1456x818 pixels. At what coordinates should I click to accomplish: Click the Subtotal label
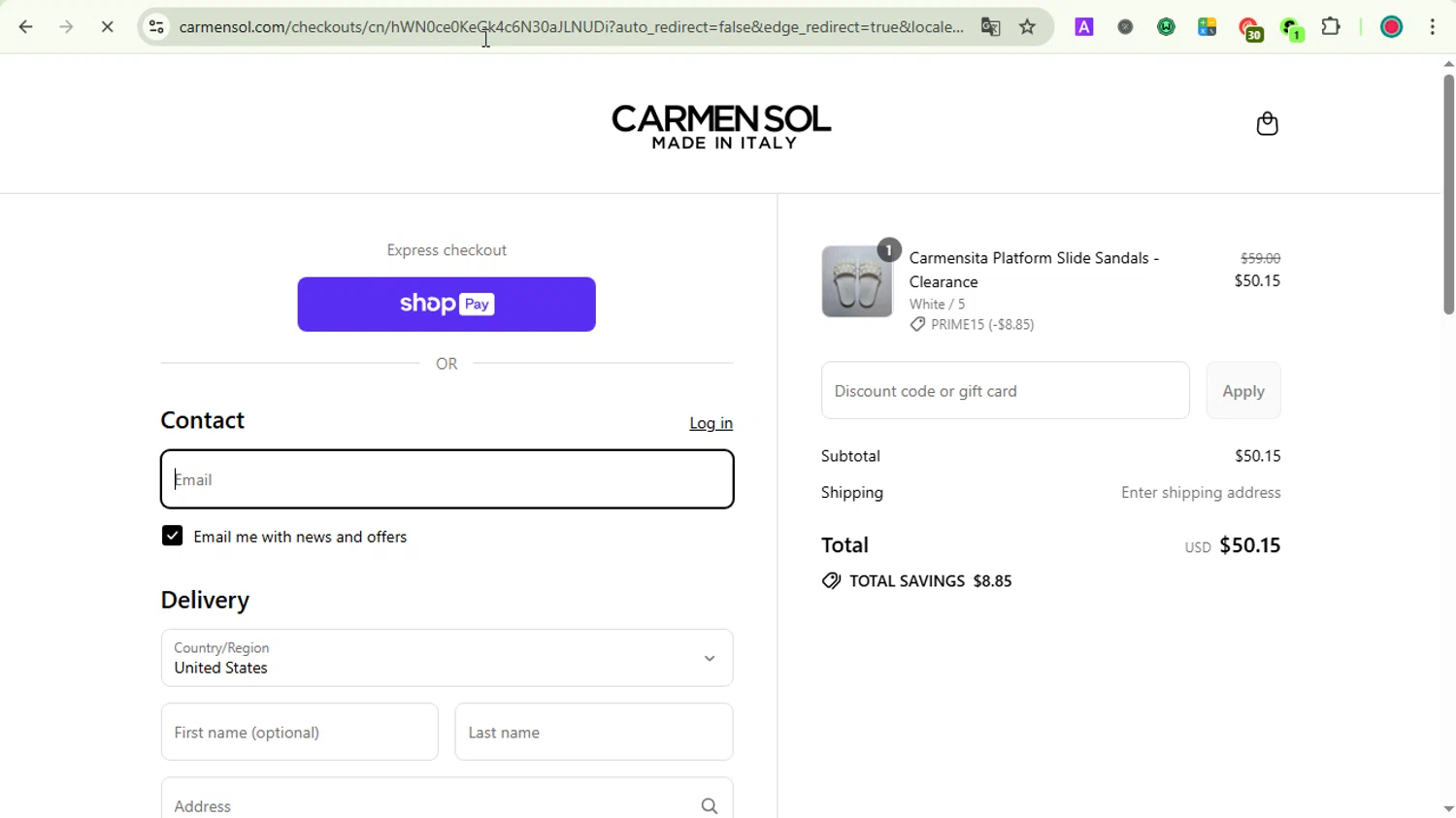[850, 456]
